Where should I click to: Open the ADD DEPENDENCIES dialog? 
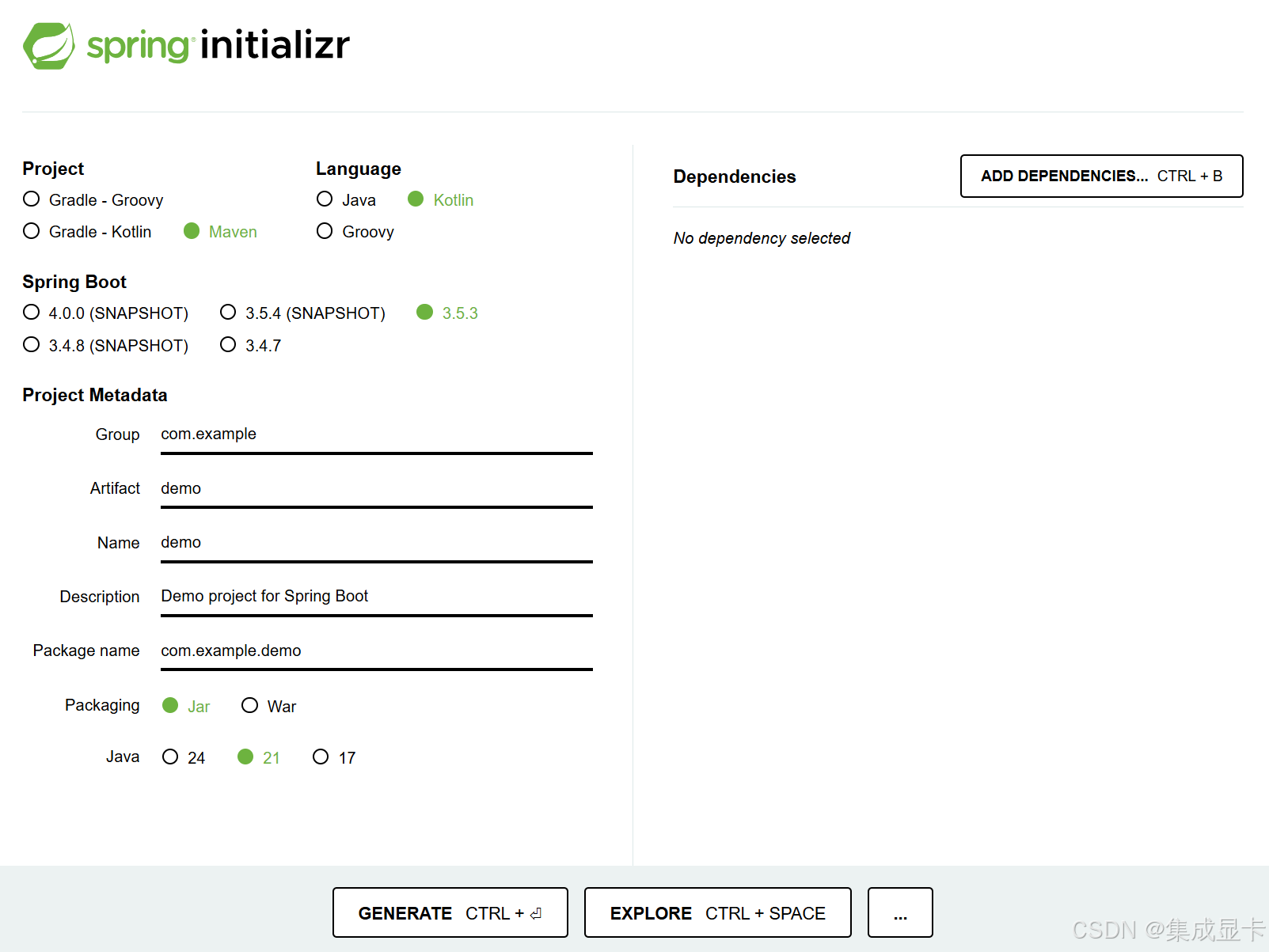(x=1100, y=176)
